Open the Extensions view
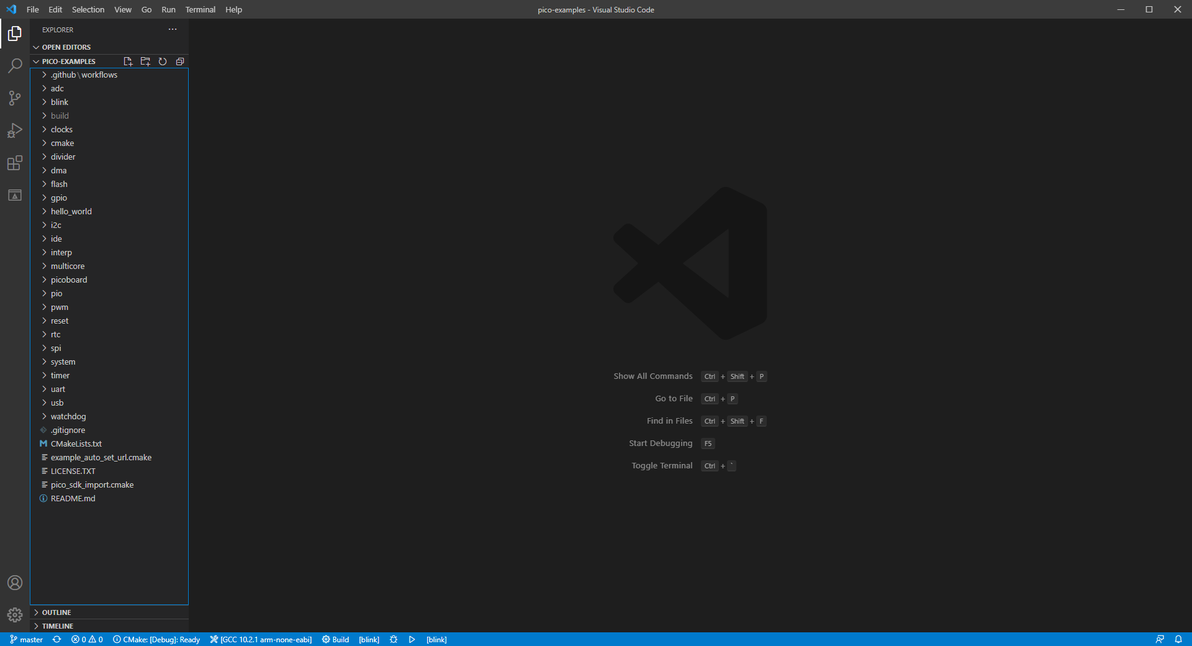1192x646 pixels. (14, 163)
